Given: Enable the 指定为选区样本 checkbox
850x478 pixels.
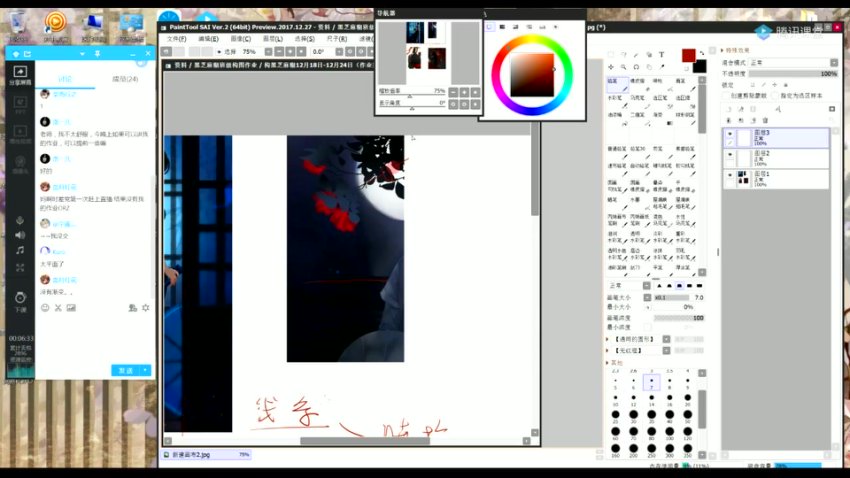Looking at the screenshot, I should point(775,96).
